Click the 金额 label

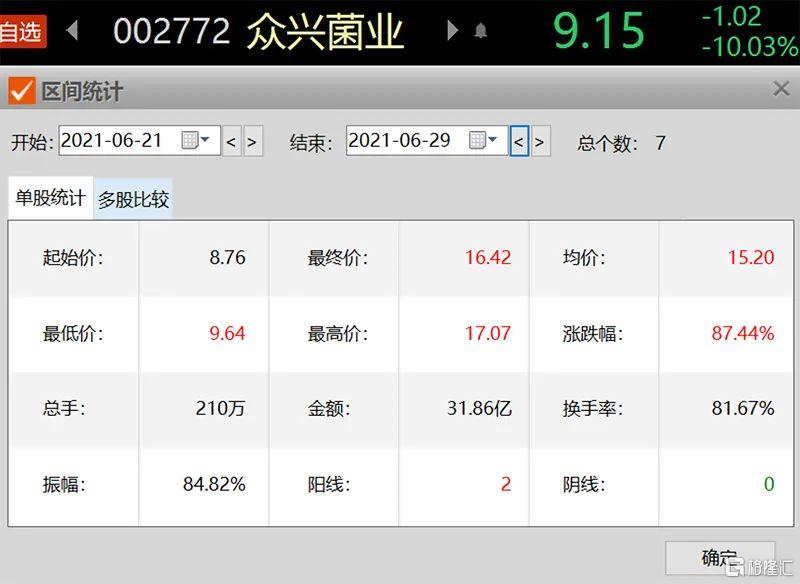(x=329, y=409)
